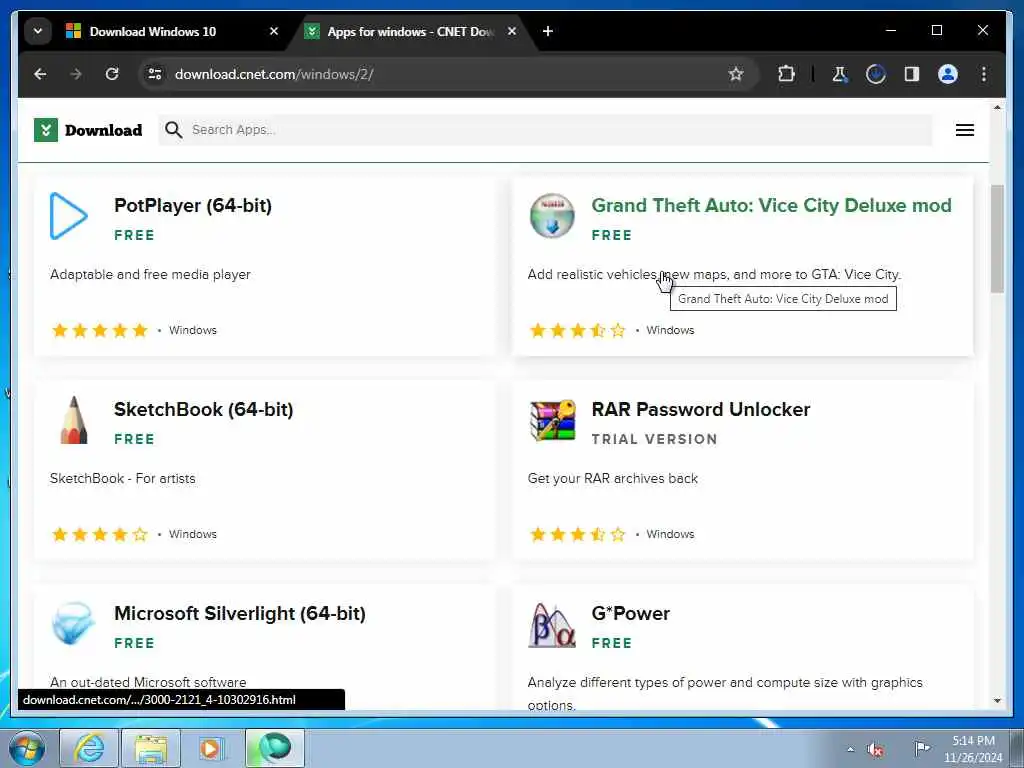
Task: Open the Extensions puzzle icon
Action: point(786,74)
